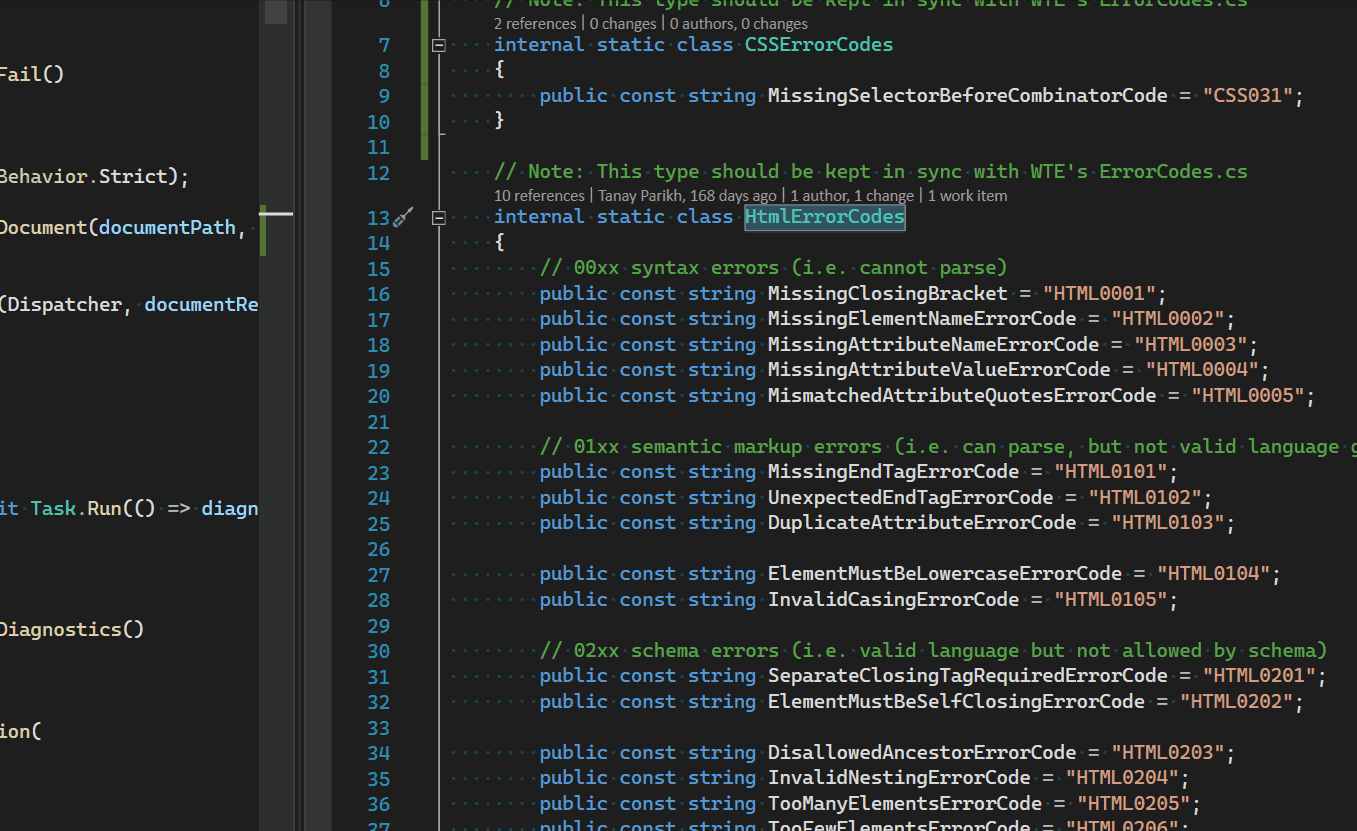The image size is (1357, 831).
Task: Collapse the CSSErrorCodes class fold region
Action: click(x=439, y=44)
